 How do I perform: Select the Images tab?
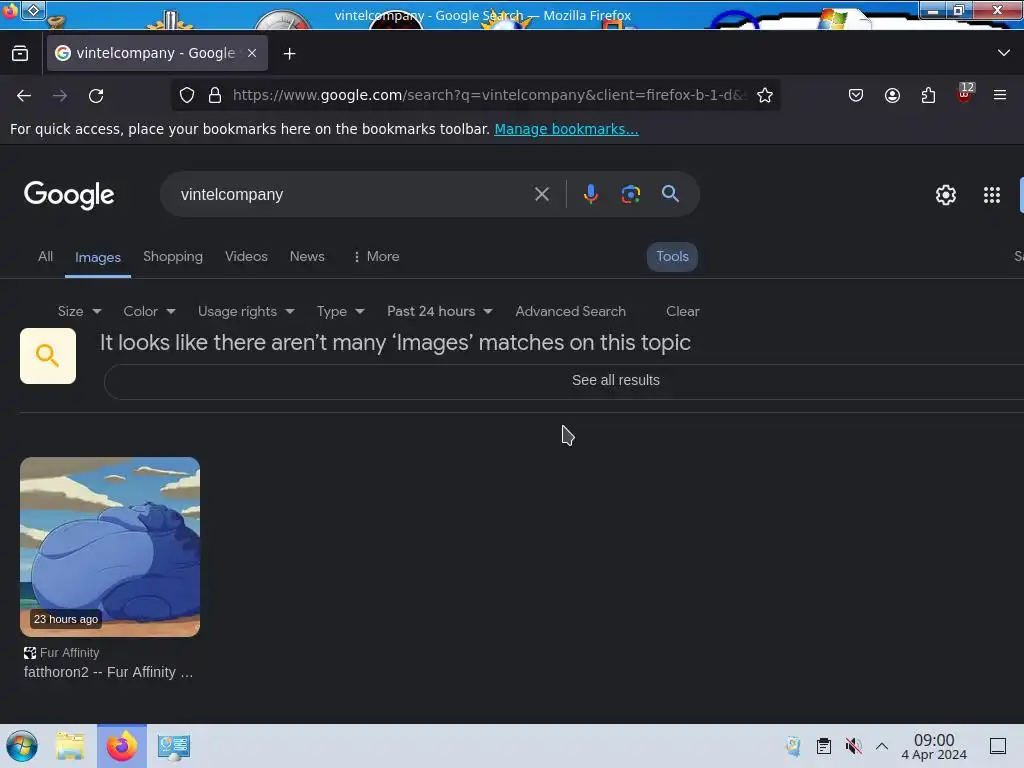click(x=98, y=257)
